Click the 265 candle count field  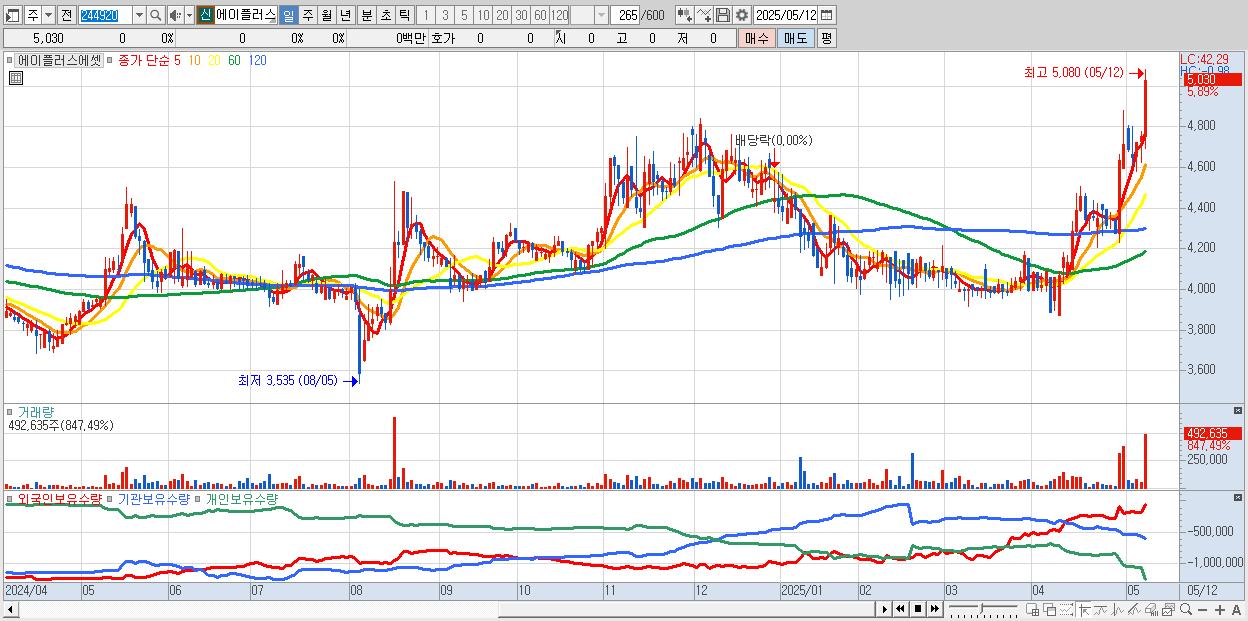[x=625, y=15]
